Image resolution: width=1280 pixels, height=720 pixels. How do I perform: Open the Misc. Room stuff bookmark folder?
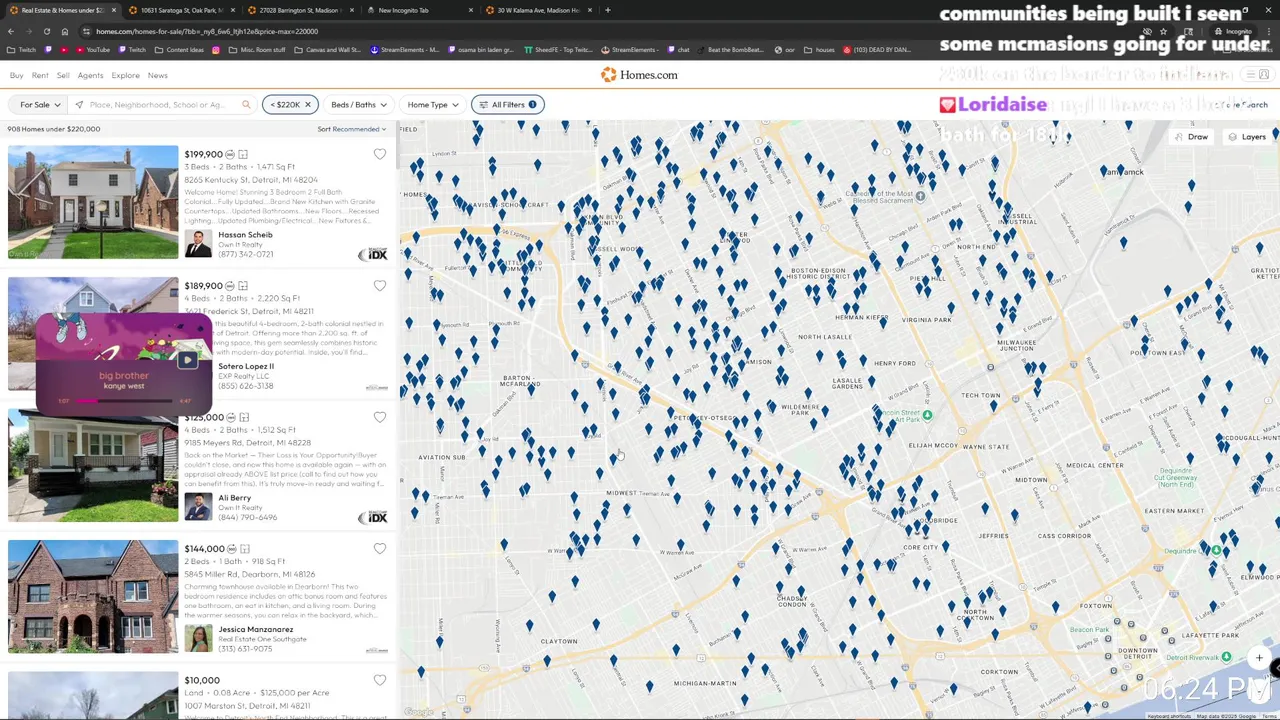pyautogui.click(x=258, y=50)
